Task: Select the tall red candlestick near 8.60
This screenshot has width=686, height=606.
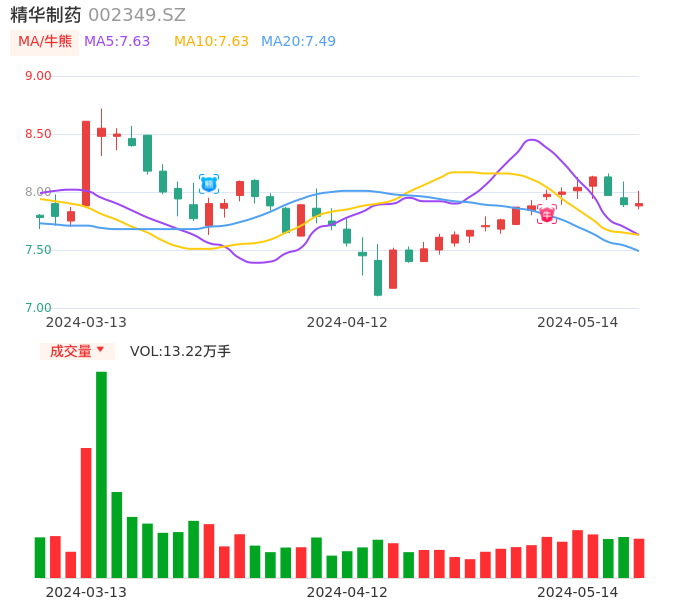Action: pos(86,163)
